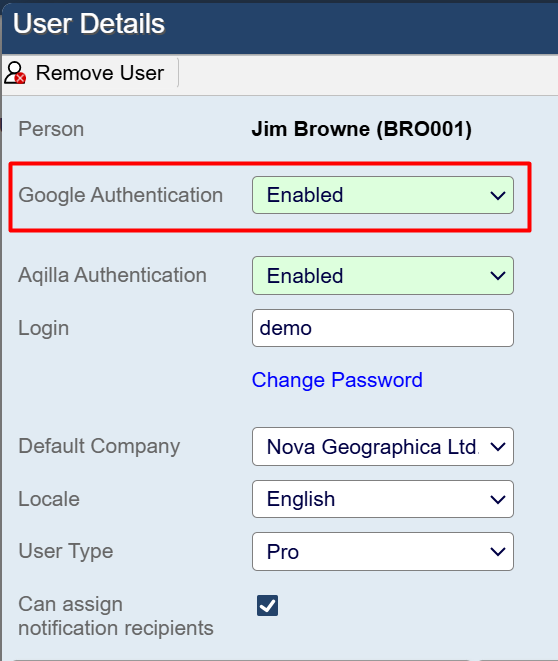The width and height of the screenshot is (558, 661).
Task: Uncheck Can assign notification recipients checkbox
Action: tap(267, 606)
